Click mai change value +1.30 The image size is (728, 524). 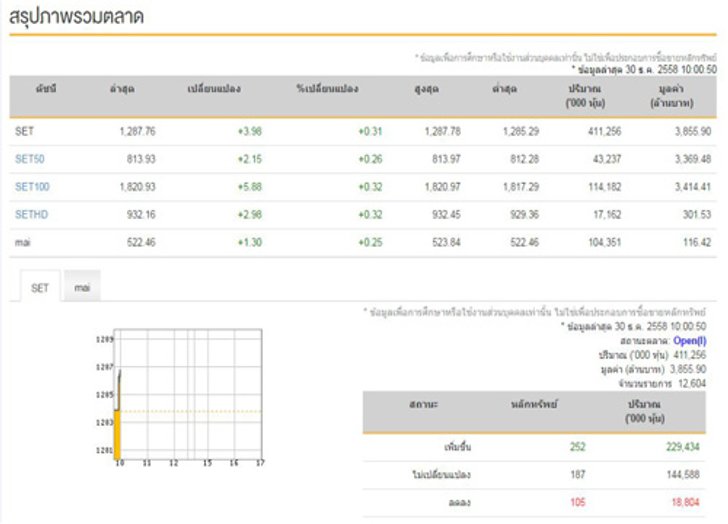pos(250,242)
